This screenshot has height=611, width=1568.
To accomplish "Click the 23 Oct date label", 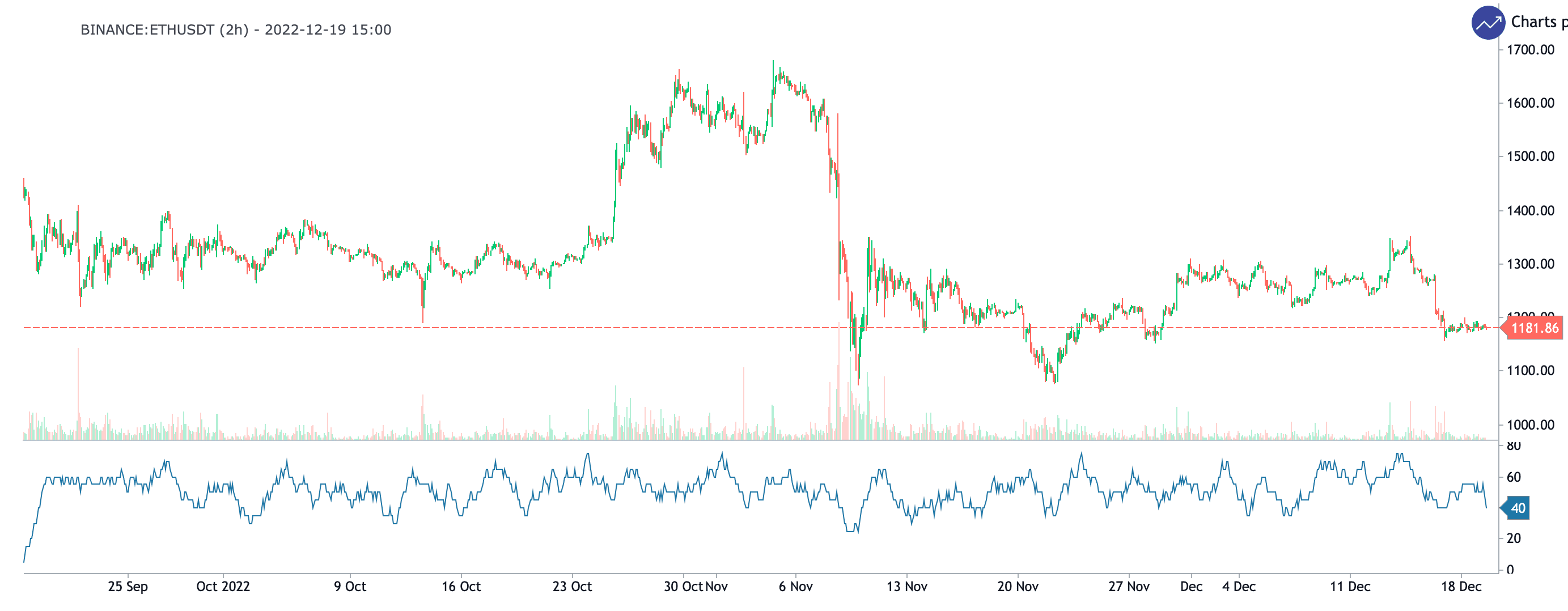I will [x=572, y=587].
